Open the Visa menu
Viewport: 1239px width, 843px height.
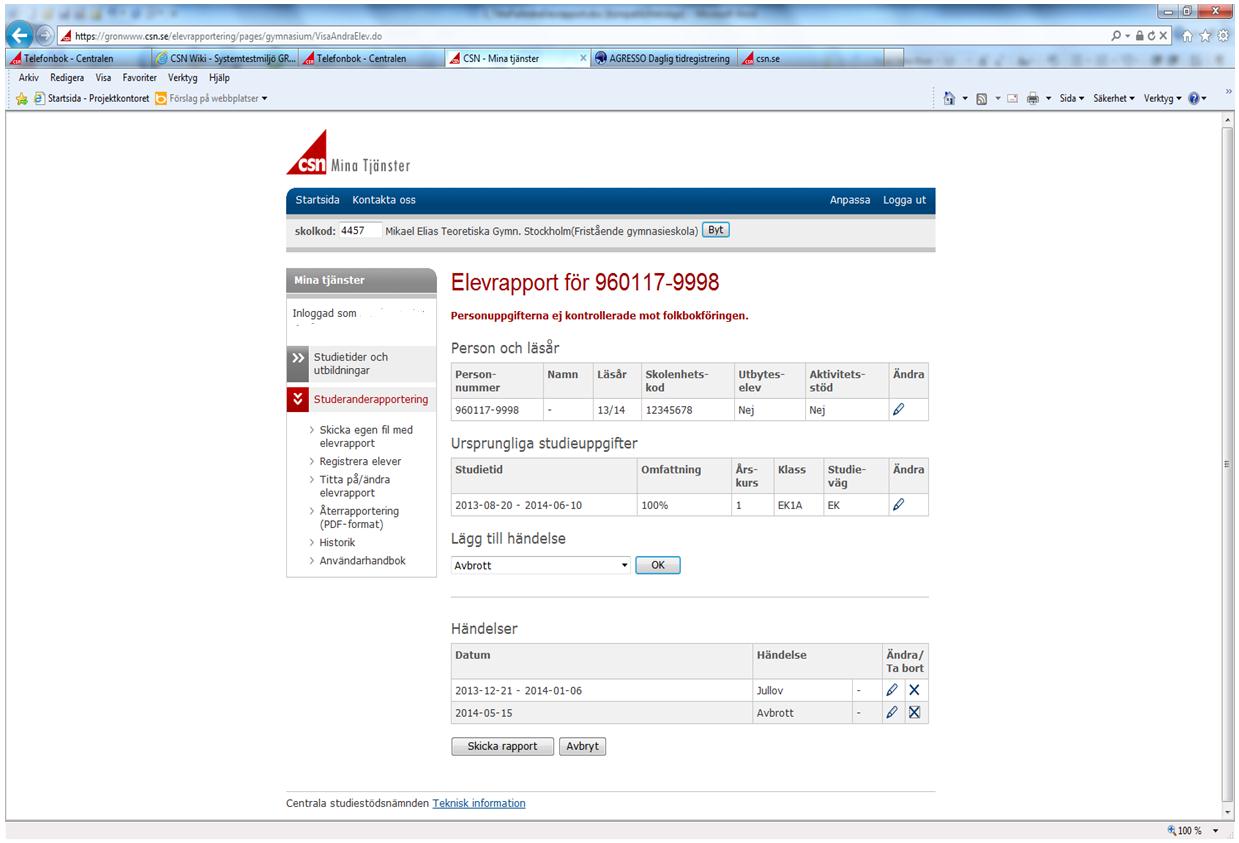pos(104,77)
